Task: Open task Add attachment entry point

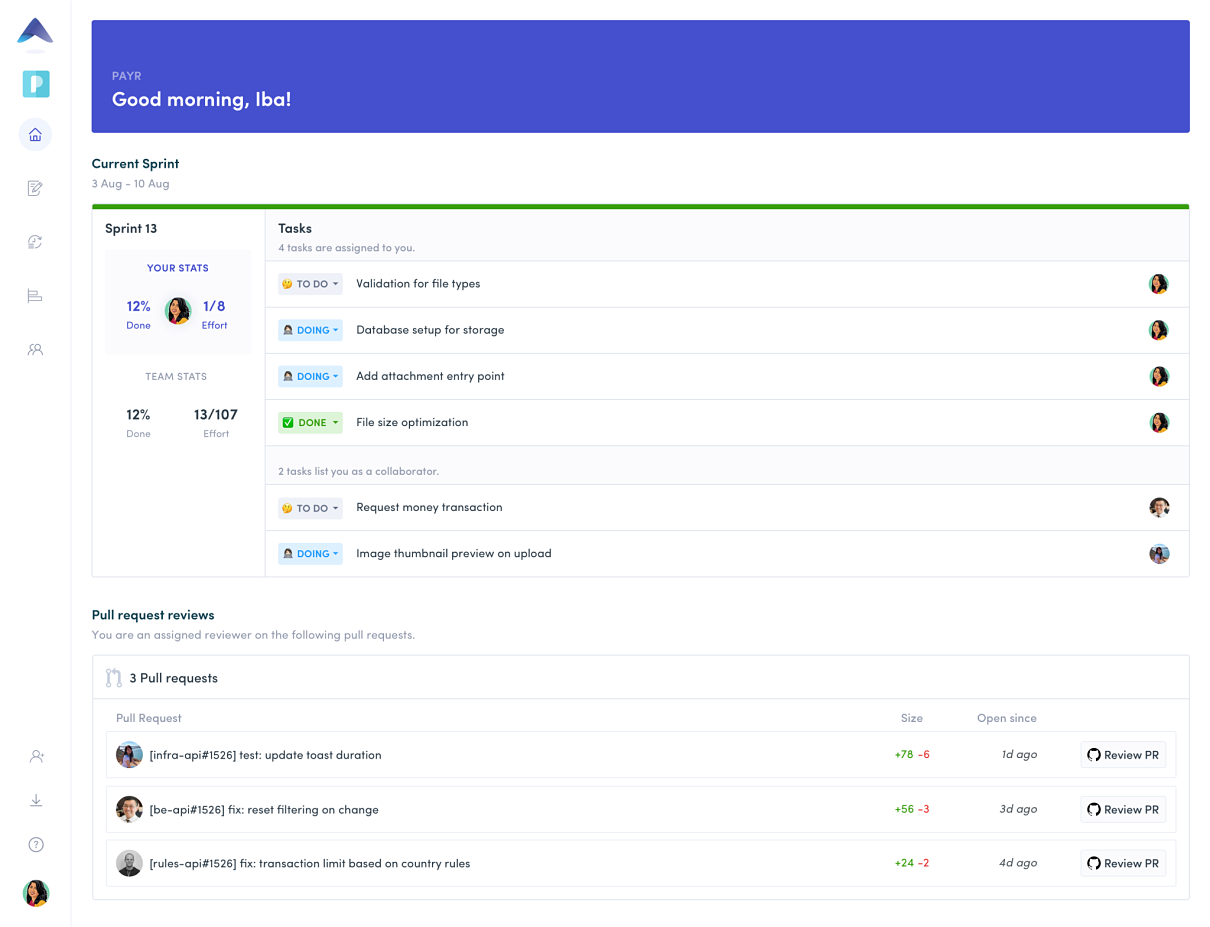Action: coord(430,376)
